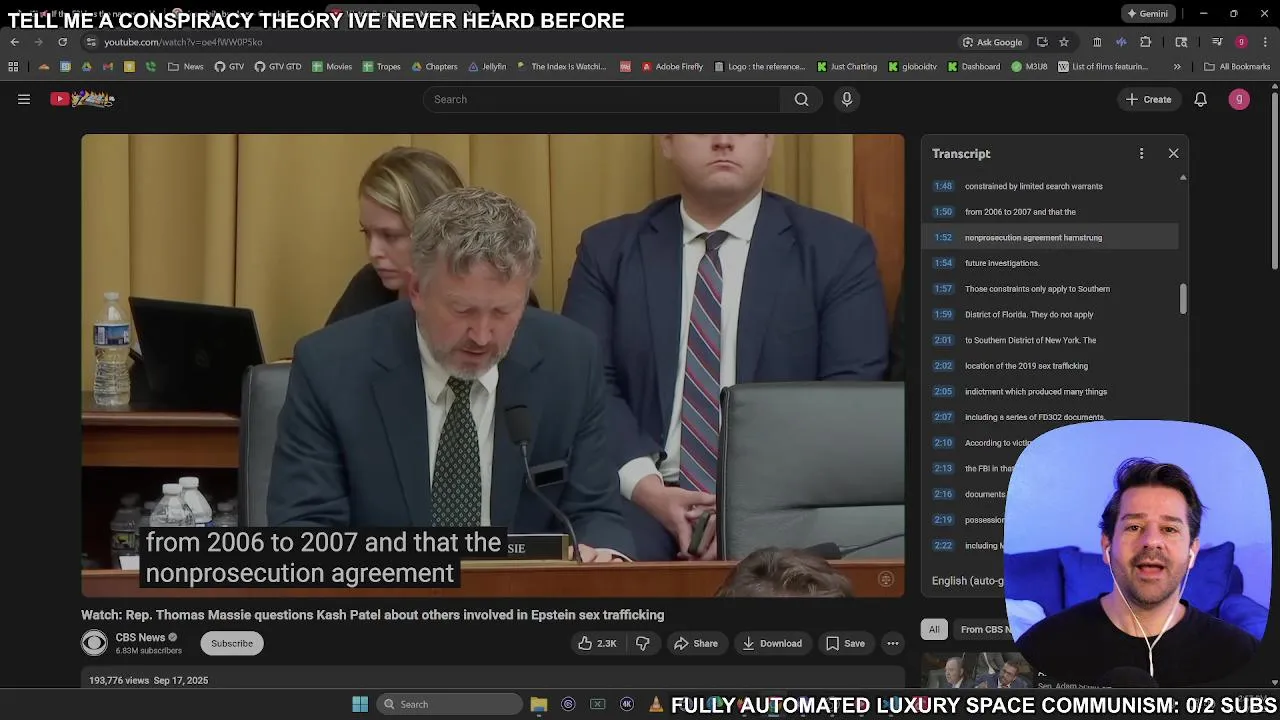
Task: Install the page via address bar icon
Action: (x=1042, y=42)
